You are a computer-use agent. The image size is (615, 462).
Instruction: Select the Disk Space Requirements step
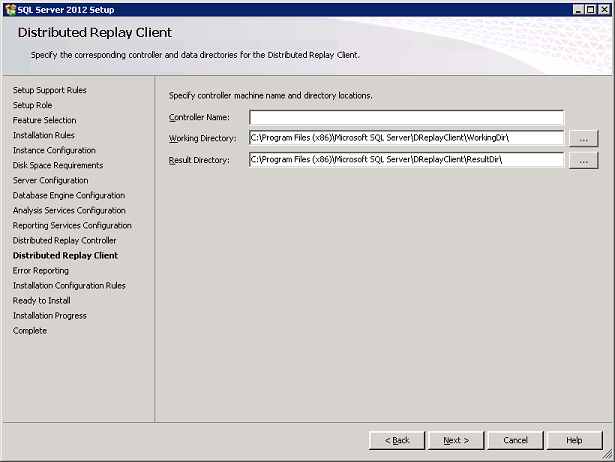tap(58, 166)
